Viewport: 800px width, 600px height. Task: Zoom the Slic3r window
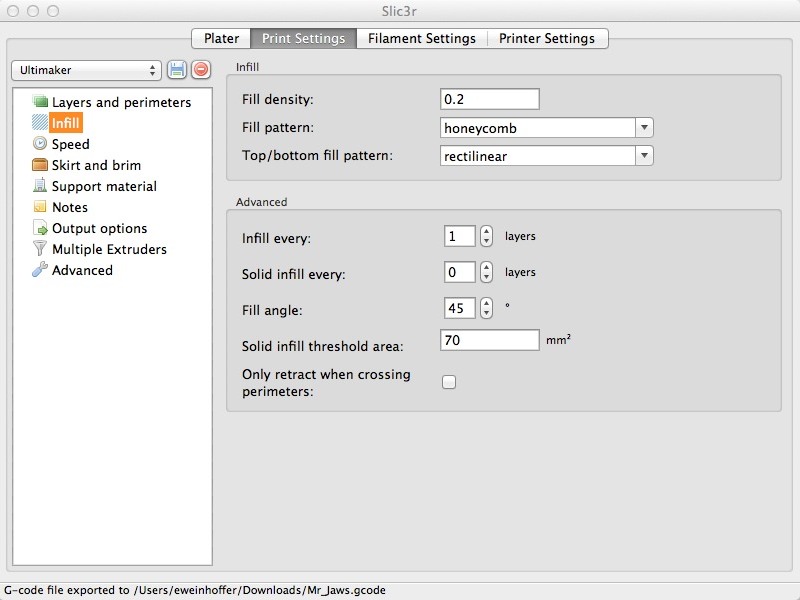tap(53, 11)
